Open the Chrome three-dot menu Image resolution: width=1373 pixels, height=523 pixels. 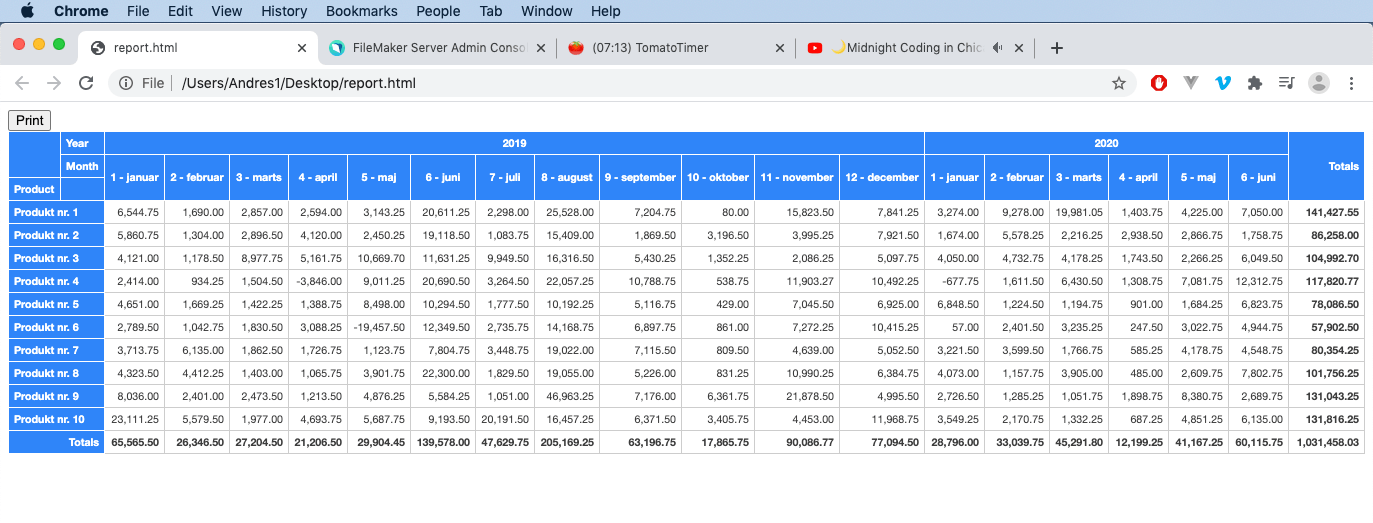click(x=1351, y=83)
